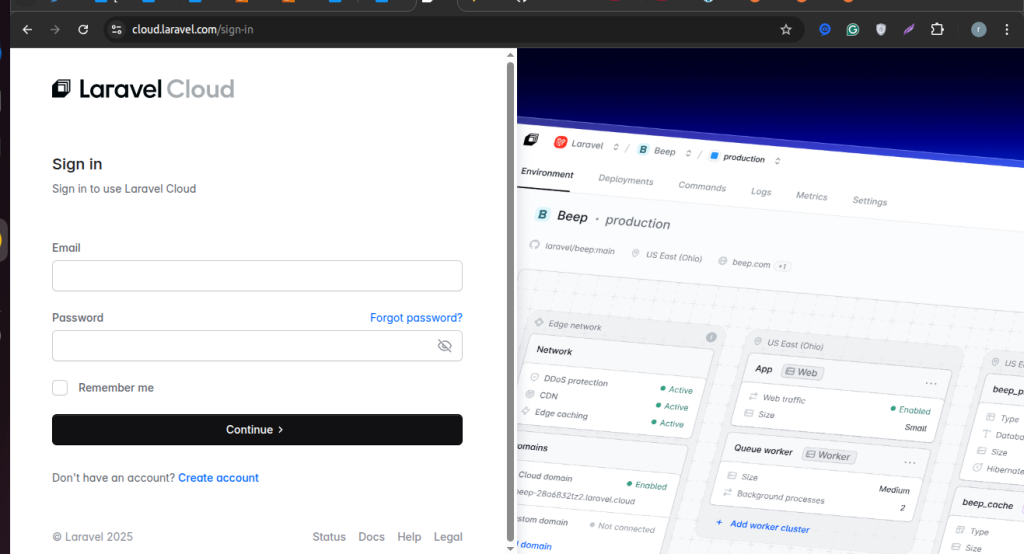Click the Edge network info icon

tap(711, 337)
